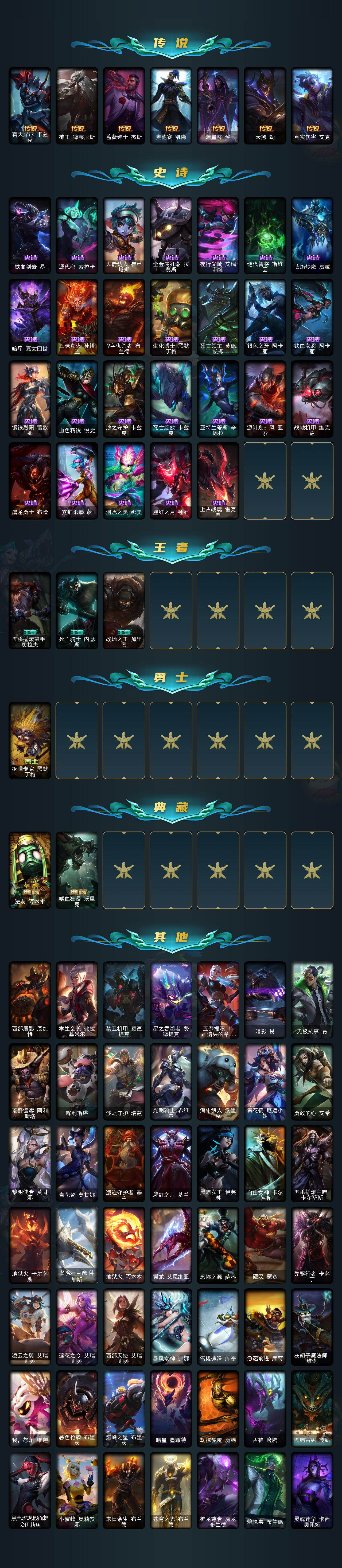Viewport: 342px width, 1568px height.
Task: Open the 嗜血狂暴 沃里克 skin card
Action: 77,870
